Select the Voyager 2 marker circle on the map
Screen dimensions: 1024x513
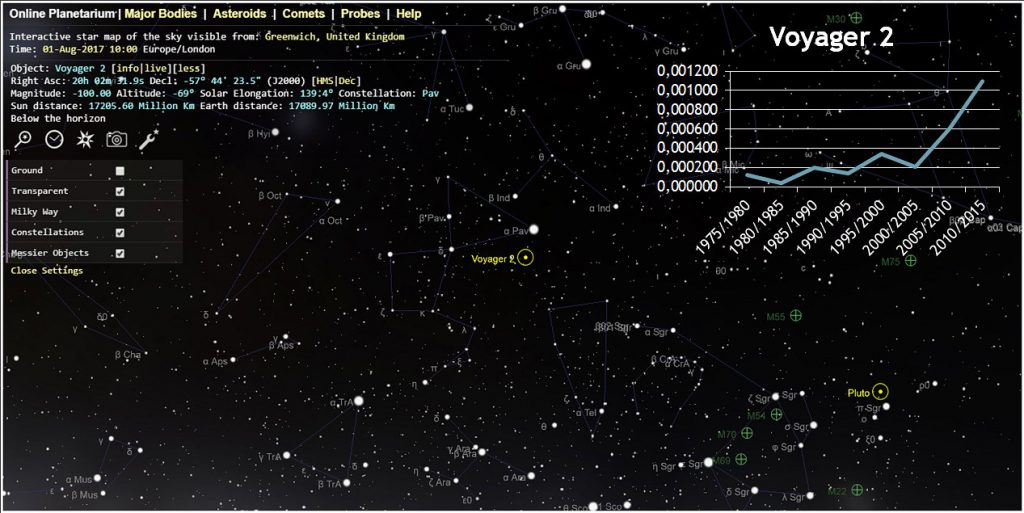pos(526,258)
